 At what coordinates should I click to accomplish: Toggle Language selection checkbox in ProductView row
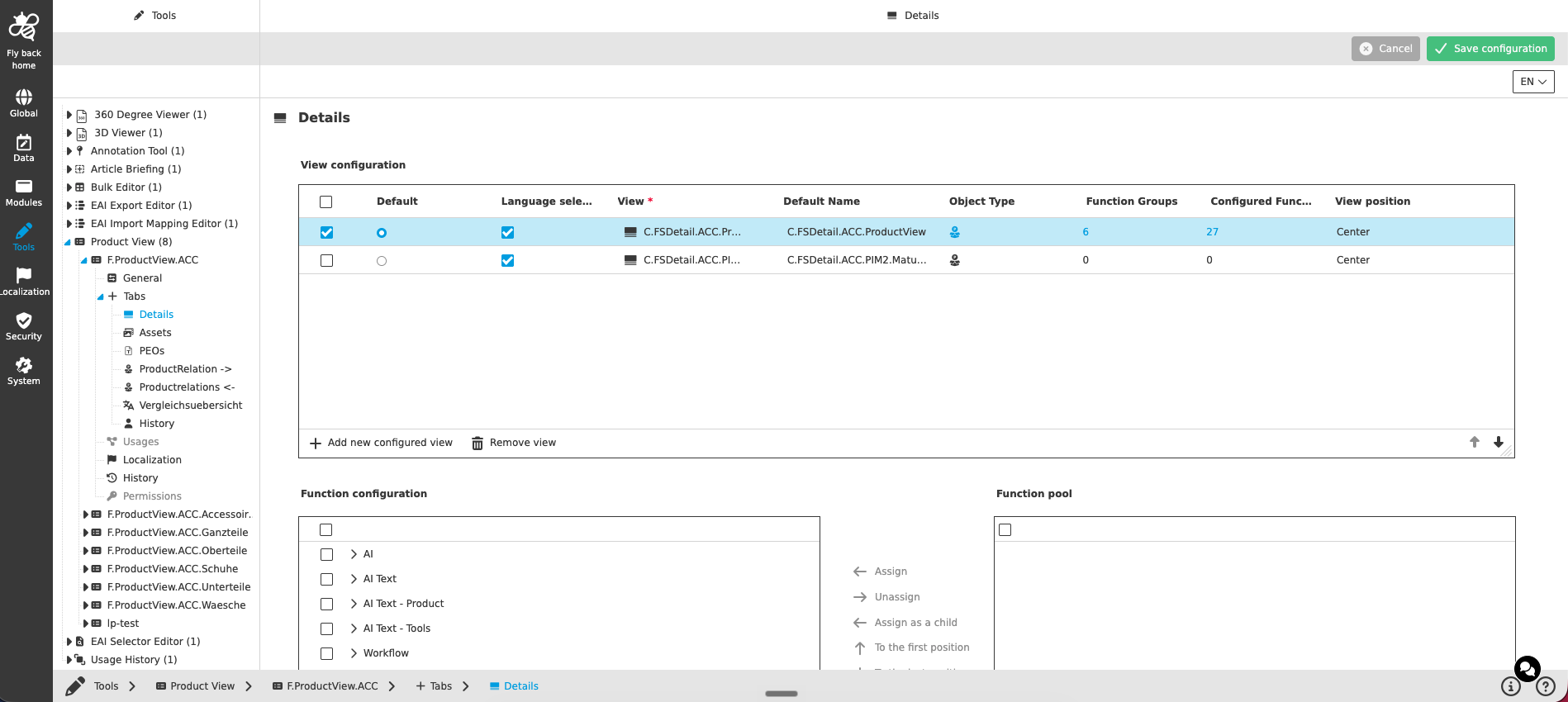pyautogui.click(x=508, y=233)
